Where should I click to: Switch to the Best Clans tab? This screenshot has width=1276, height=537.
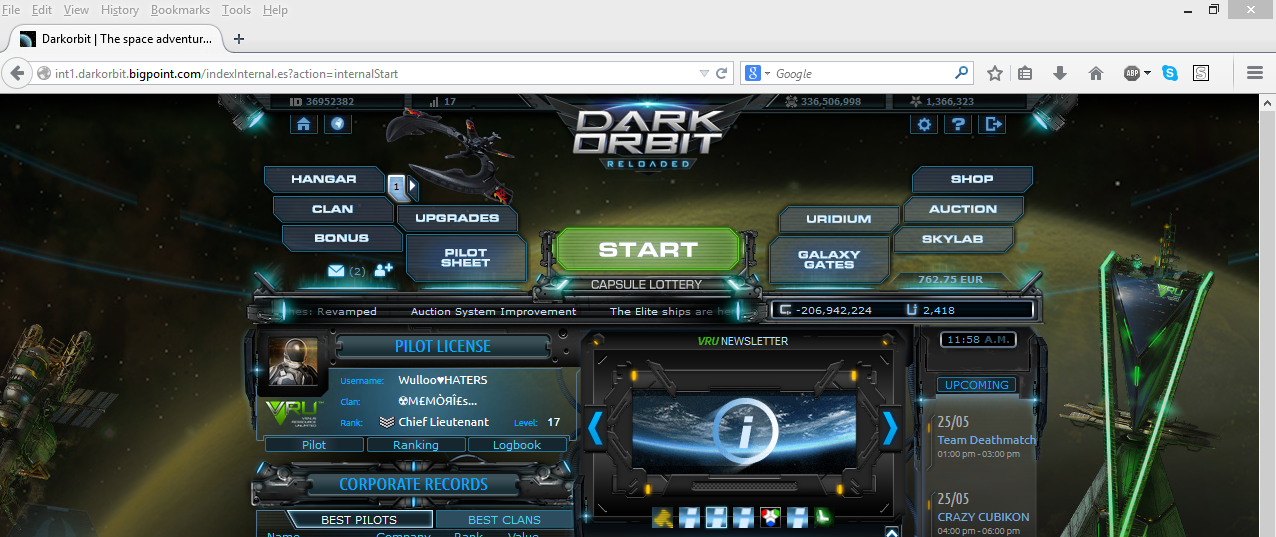[504, 519]
